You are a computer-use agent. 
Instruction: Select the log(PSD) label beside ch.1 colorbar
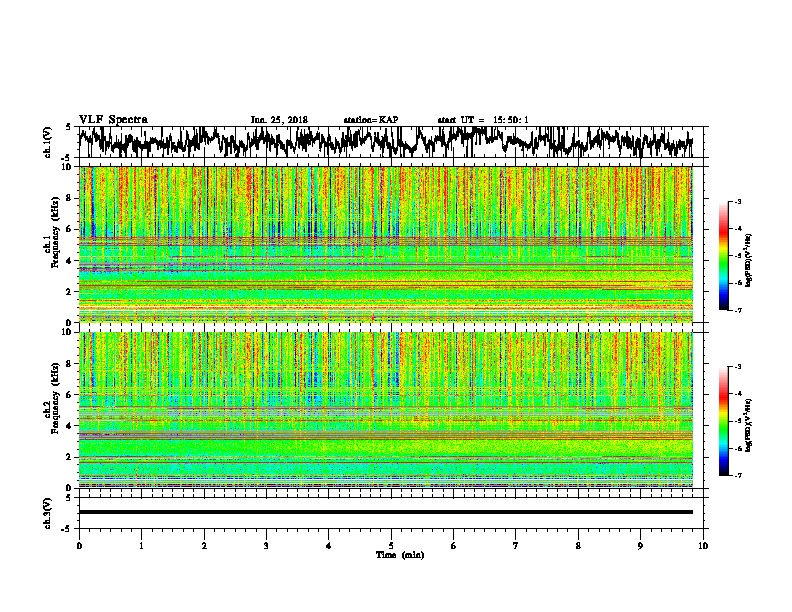tap(748, 260)
